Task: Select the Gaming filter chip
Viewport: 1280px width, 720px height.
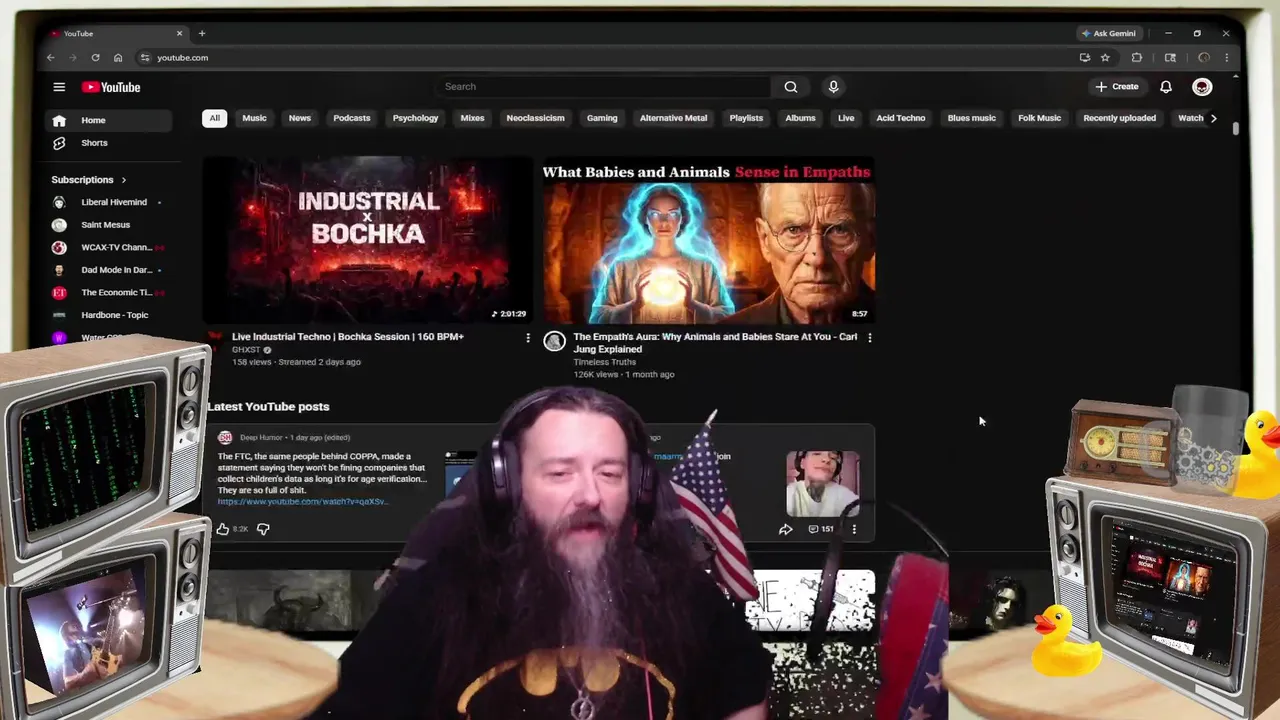Action: 602,118
